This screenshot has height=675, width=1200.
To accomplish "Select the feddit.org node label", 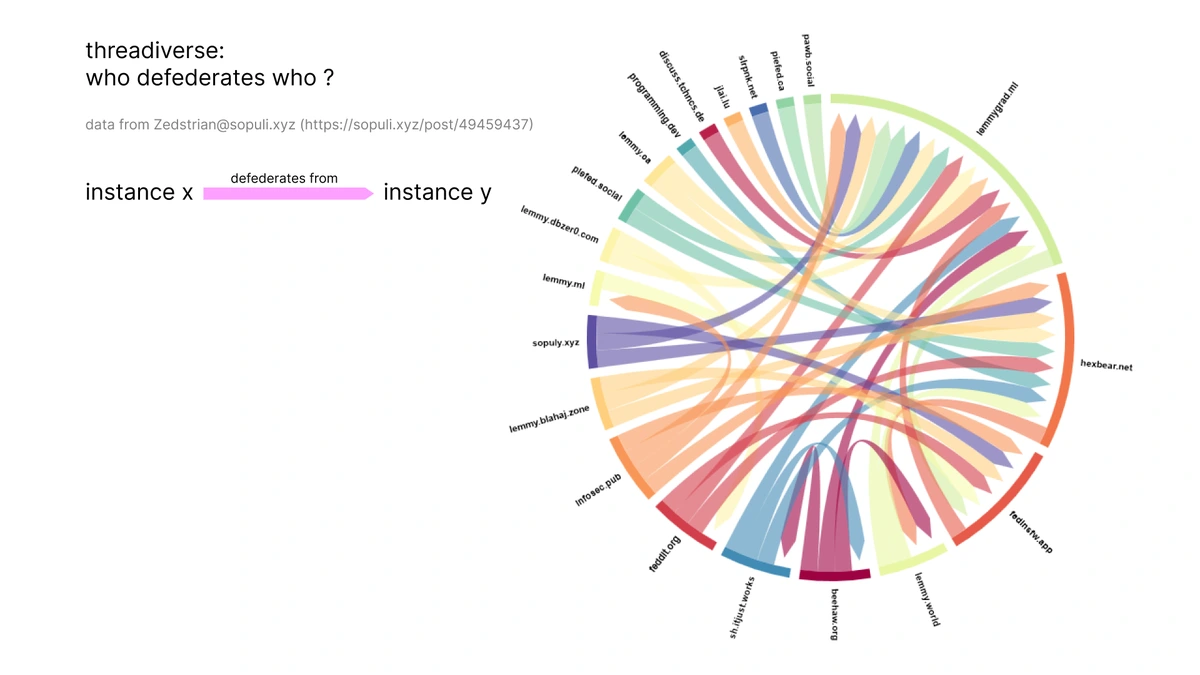I will (666, 554).
